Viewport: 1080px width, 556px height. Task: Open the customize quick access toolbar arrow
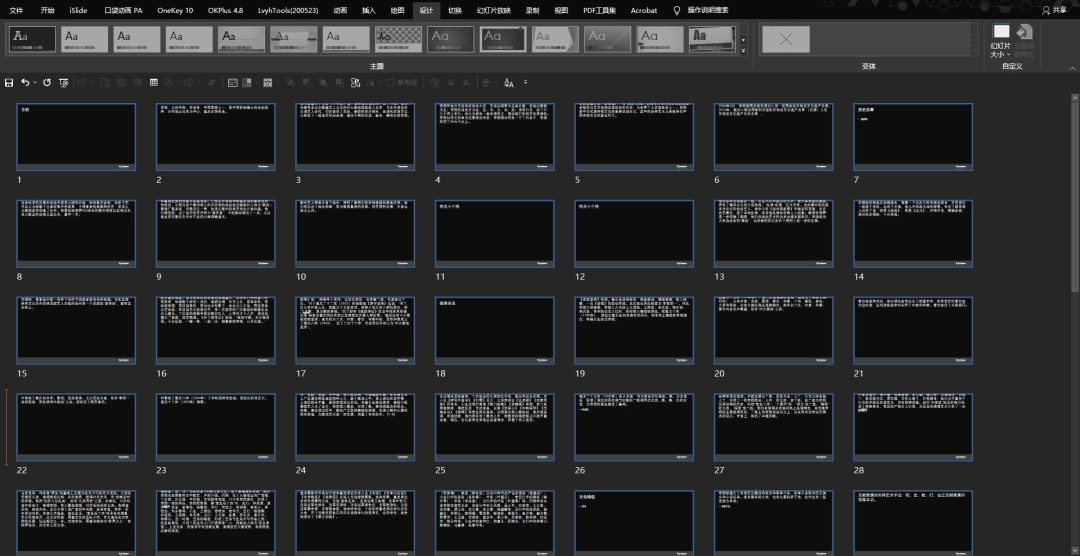click(x=526, y=83)
